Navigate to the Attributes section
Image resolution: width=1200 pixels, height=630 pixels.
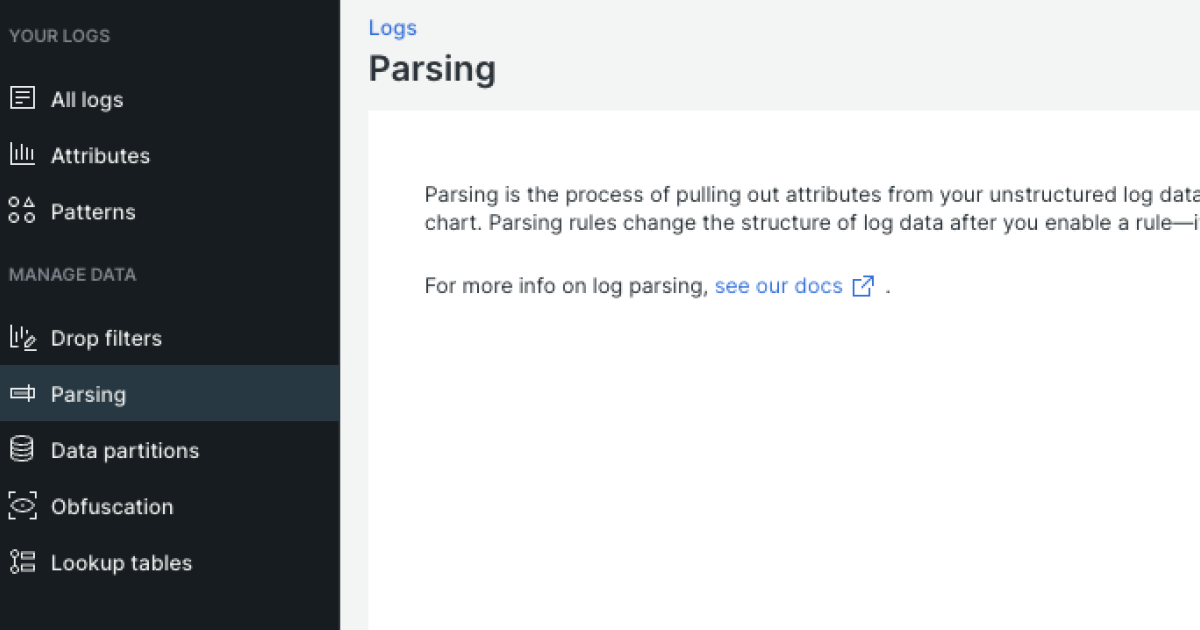[100, 155]
